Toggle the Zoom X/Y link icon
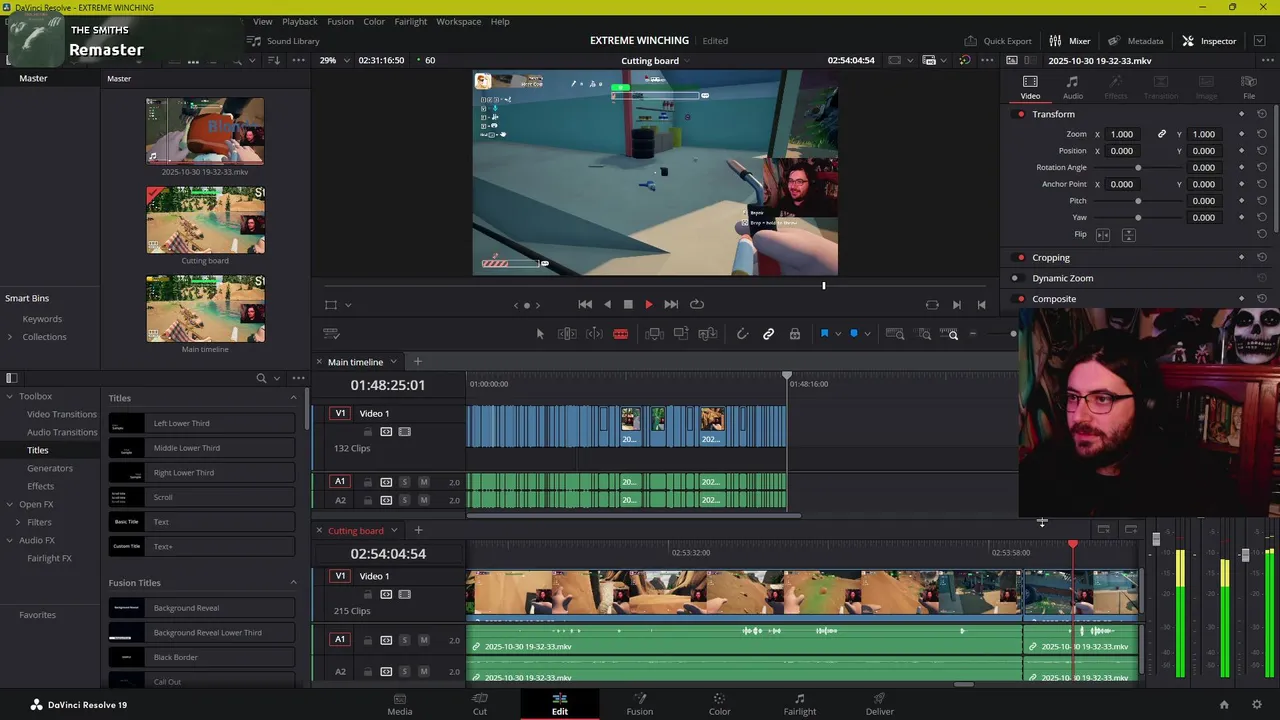The image size is (1280, 720). coord(1162,134)
